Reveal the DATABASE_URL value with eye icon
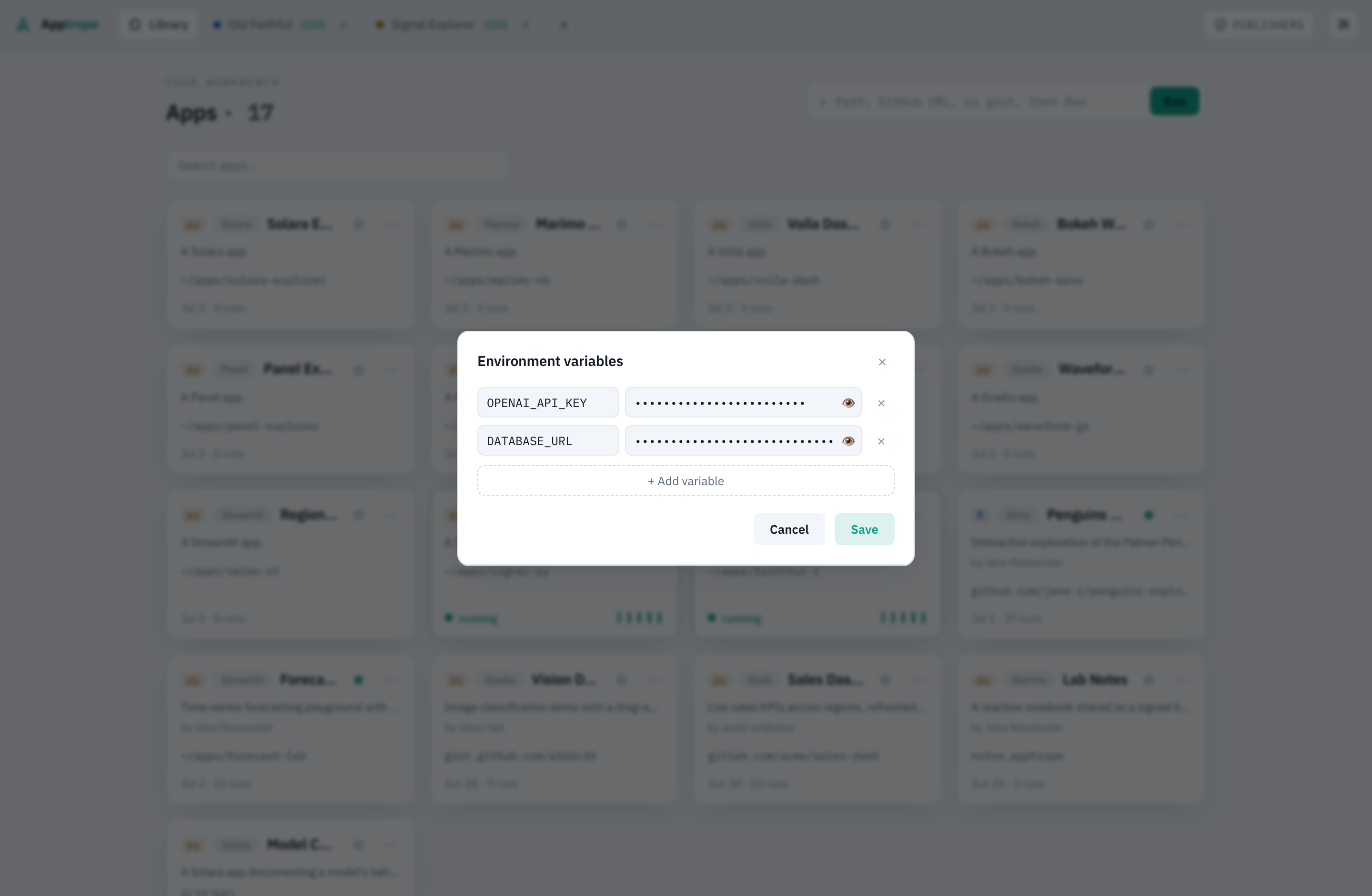Image resolution: width=1372 pixels, height=896 pixels. (848, 441)
